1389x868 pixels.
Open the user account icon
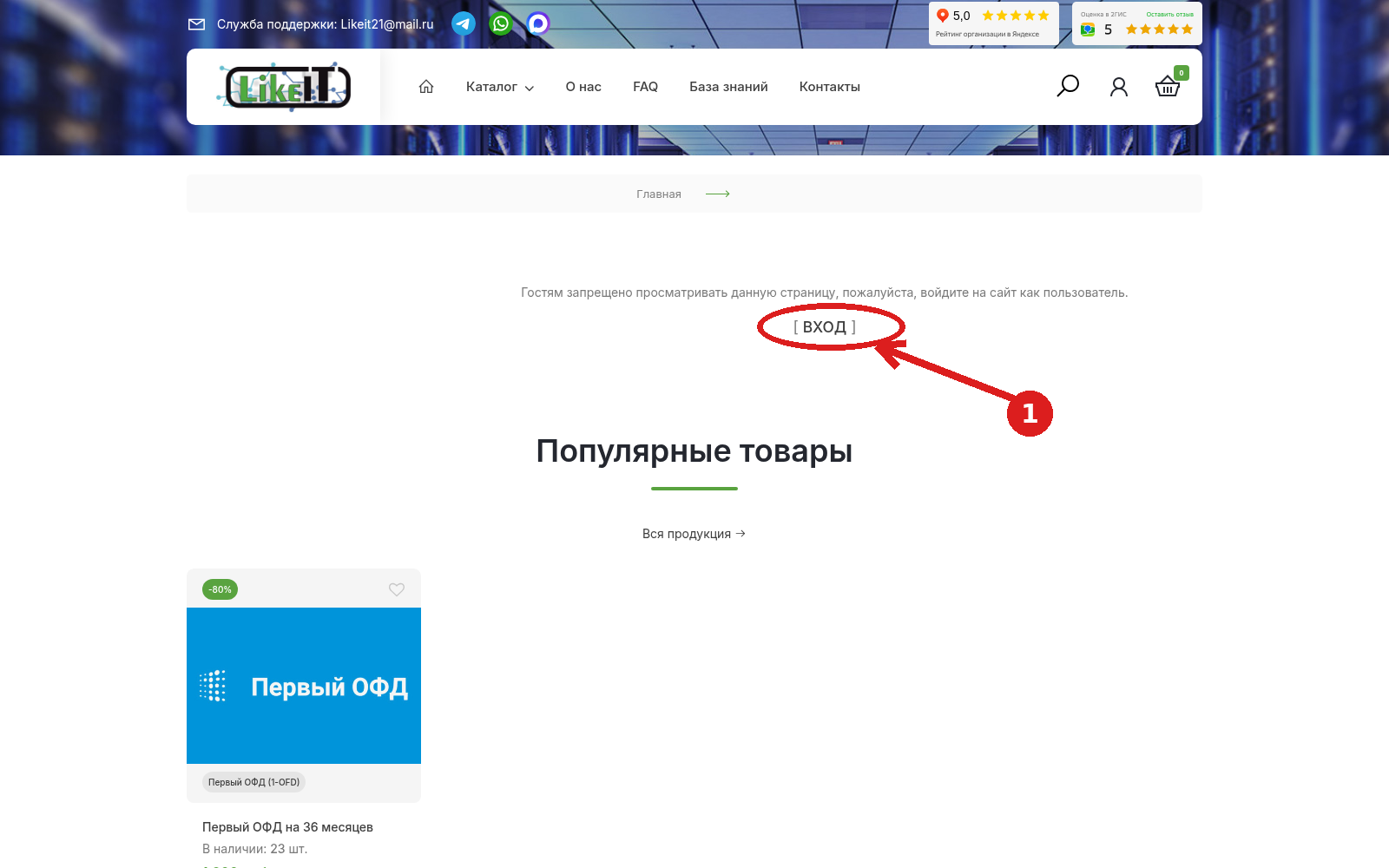1119,87
